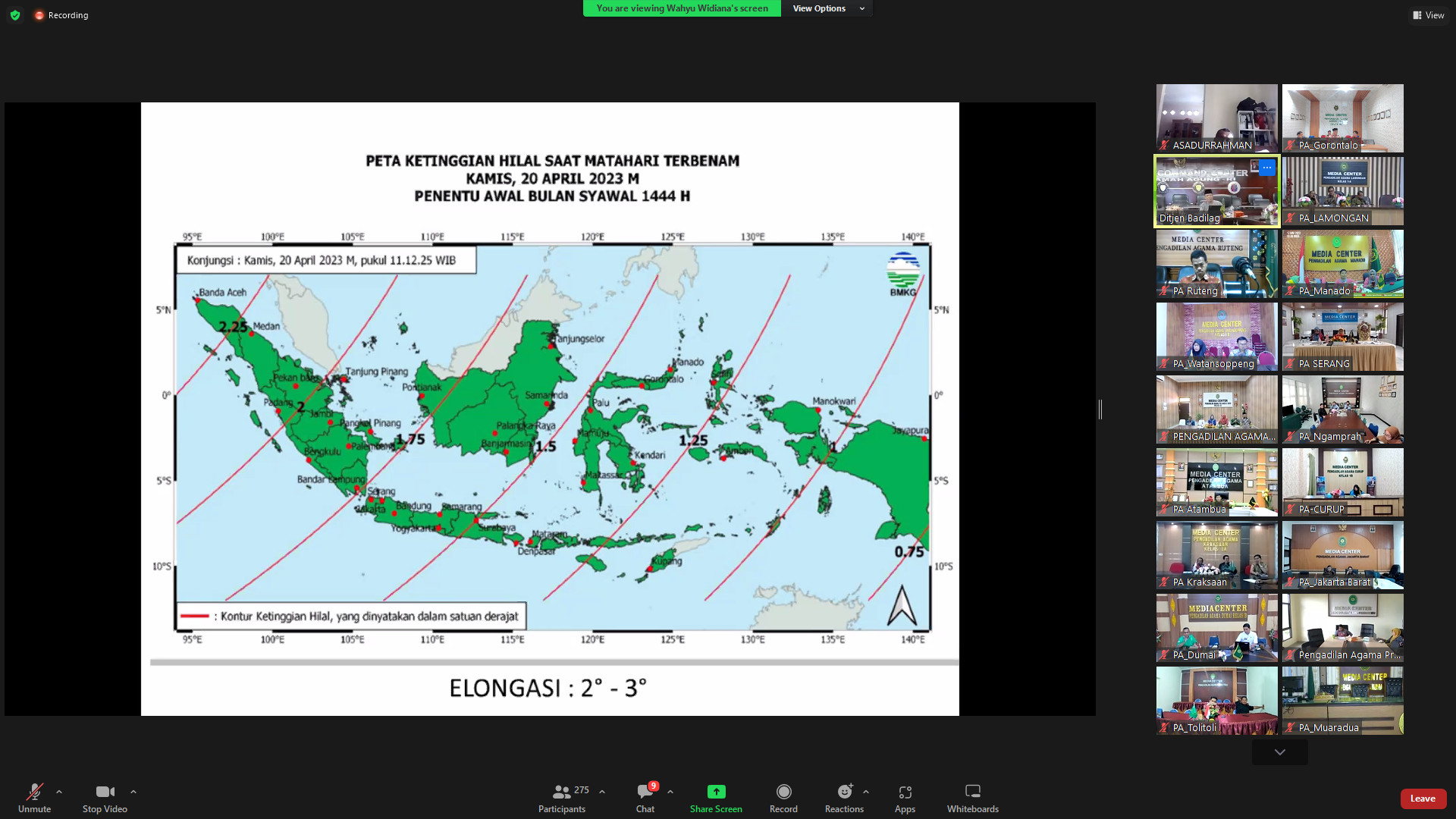Viewport: 1456px width, 819px height.
Task: Expand caret next to Participants count
Action: 602,792
